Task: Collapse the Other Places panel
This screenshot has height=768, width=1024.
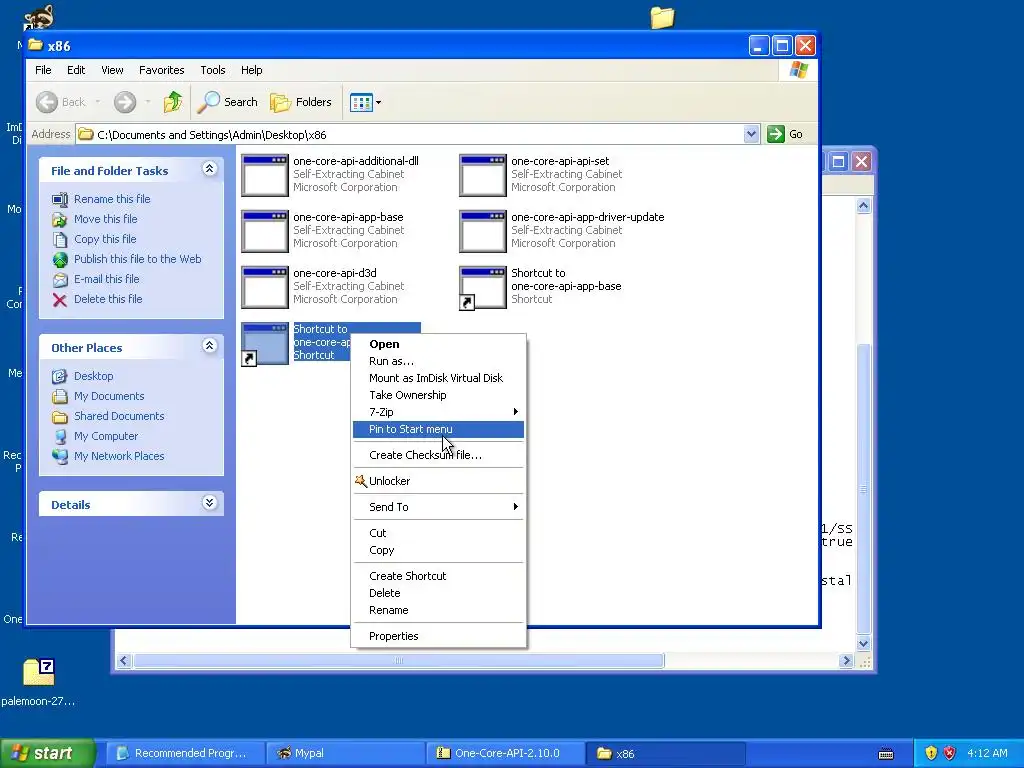Action: (x=209, y=346)
